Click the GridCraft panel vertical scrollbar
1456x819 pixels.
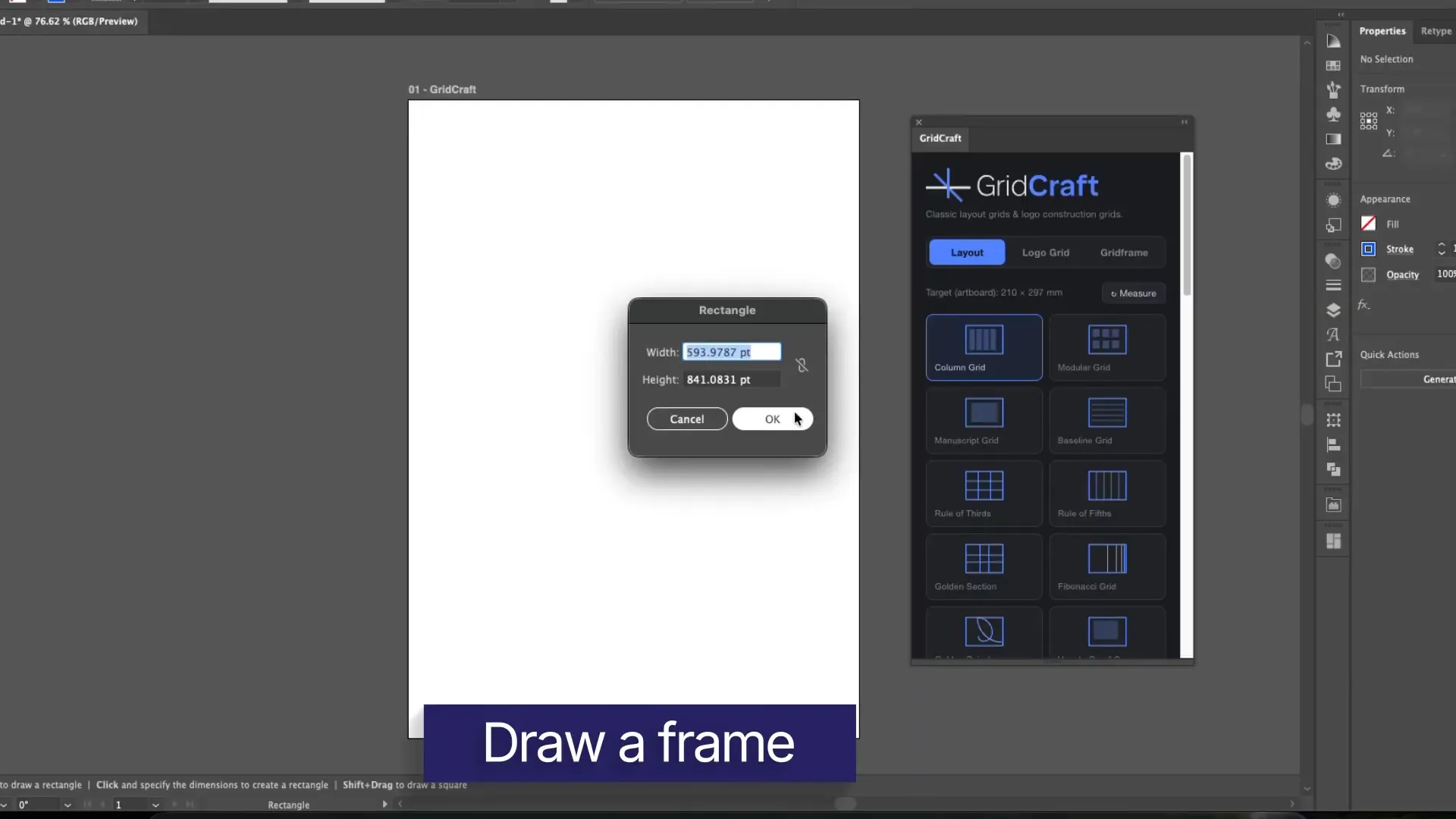1187,225
